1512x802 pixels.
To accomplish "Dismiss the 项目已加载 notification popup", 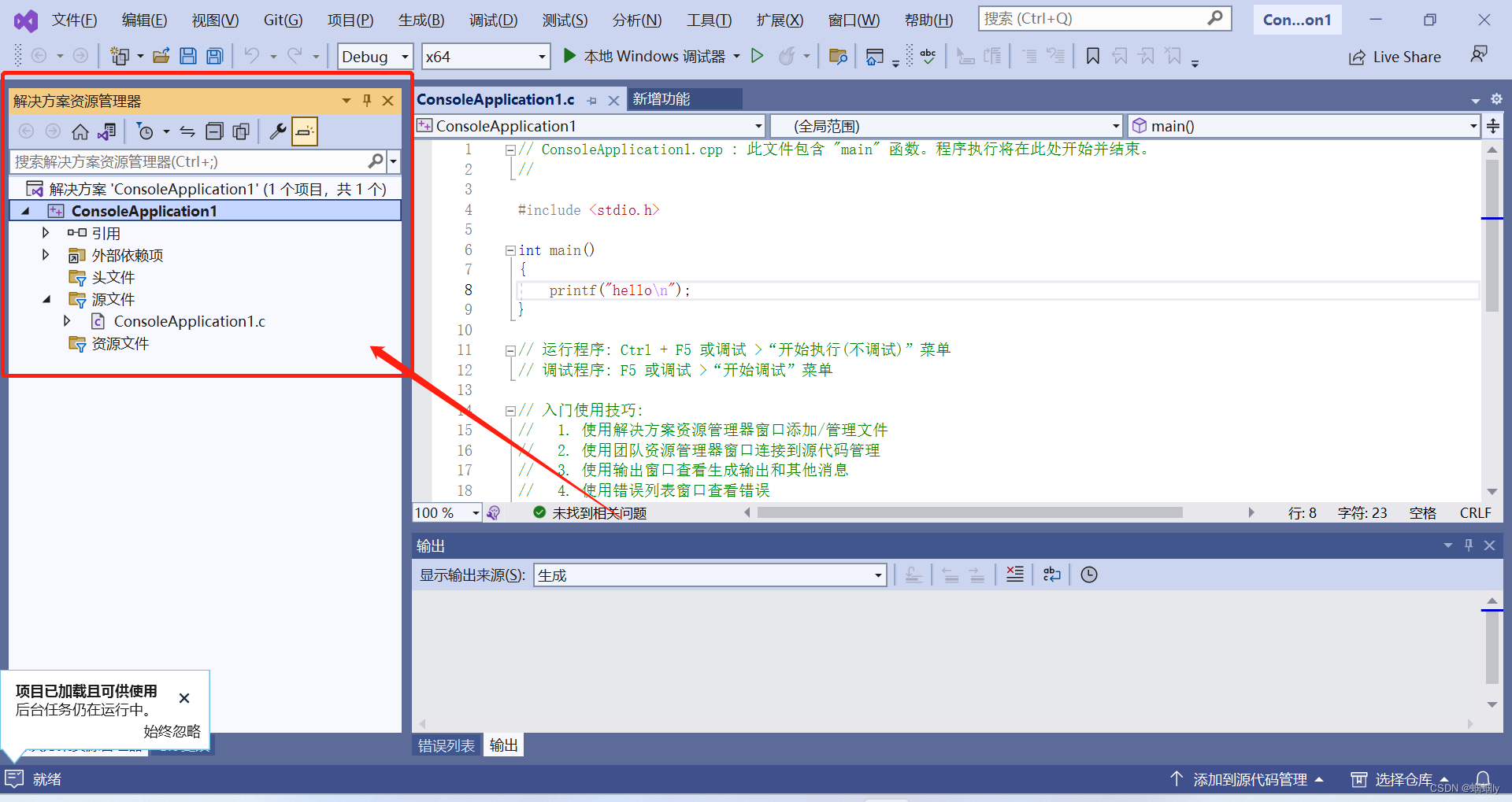I will (184, 698).
